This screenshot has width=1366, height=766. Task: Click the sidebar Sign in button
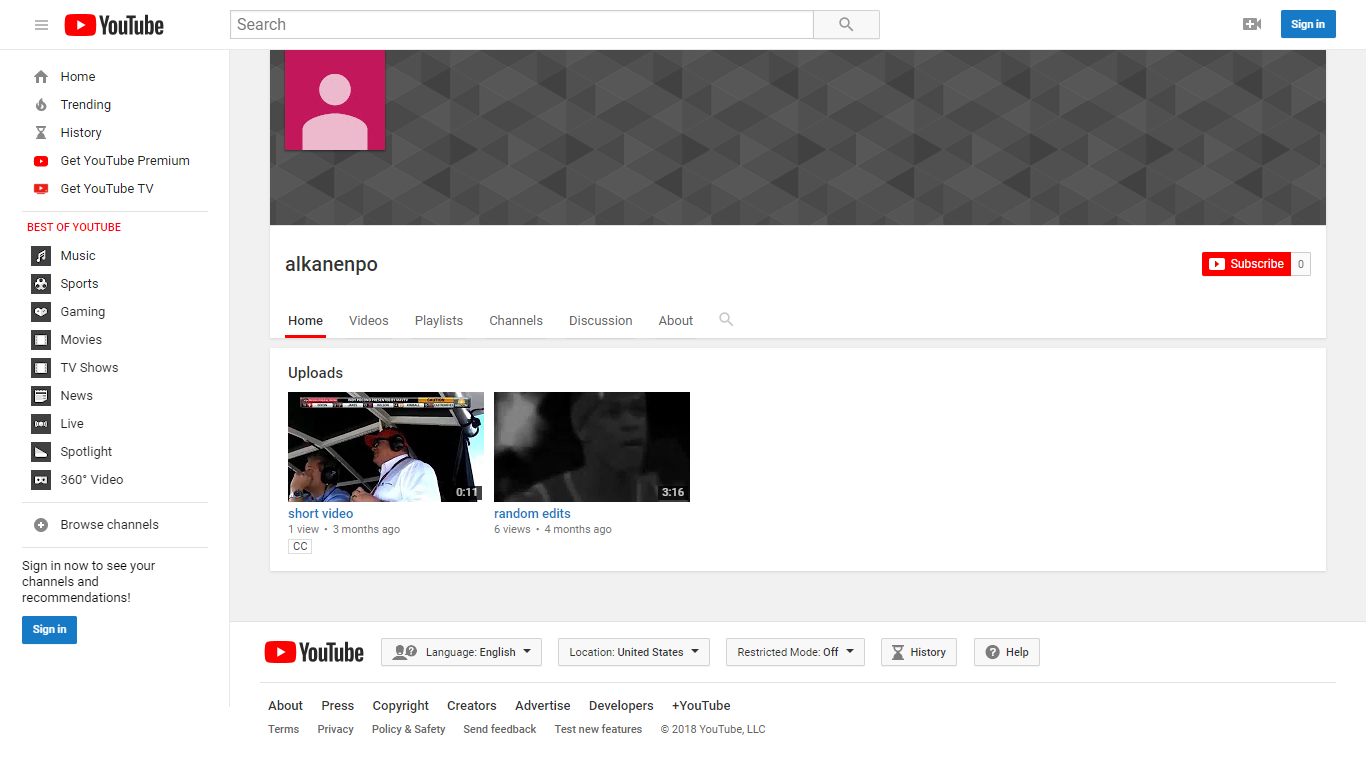pos(49,630)
